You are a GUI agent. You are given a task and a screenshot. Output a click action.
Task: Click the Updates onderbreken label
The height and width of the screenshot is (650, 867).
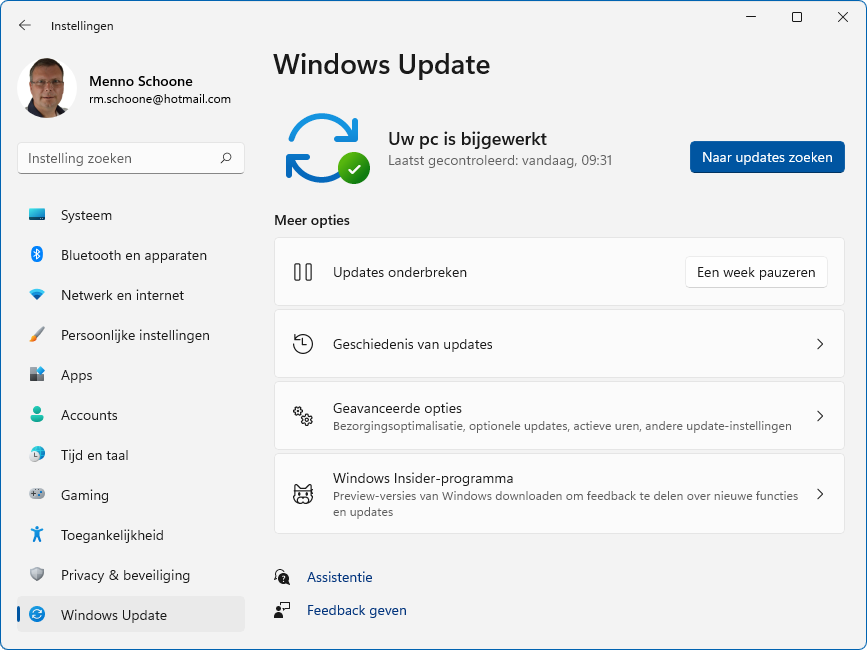pyautogui.click(x=400, y=272)
